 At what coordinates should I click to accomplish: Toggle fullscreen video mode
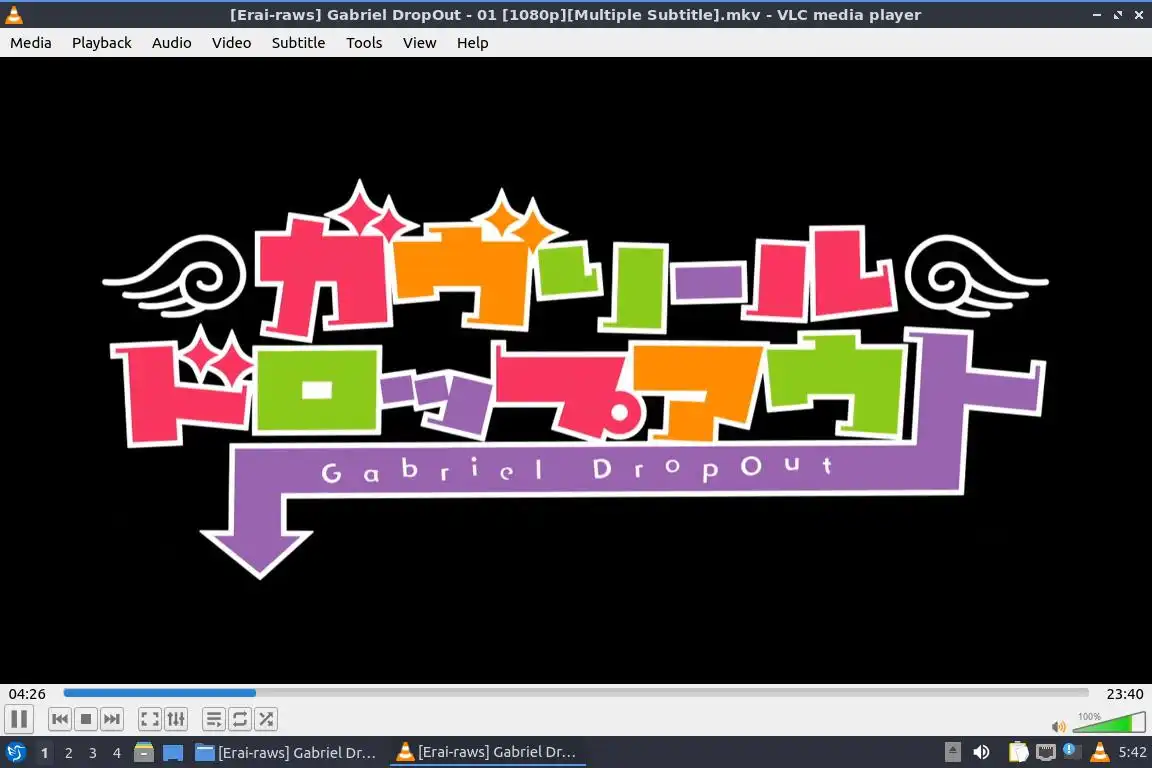(150, 719)
